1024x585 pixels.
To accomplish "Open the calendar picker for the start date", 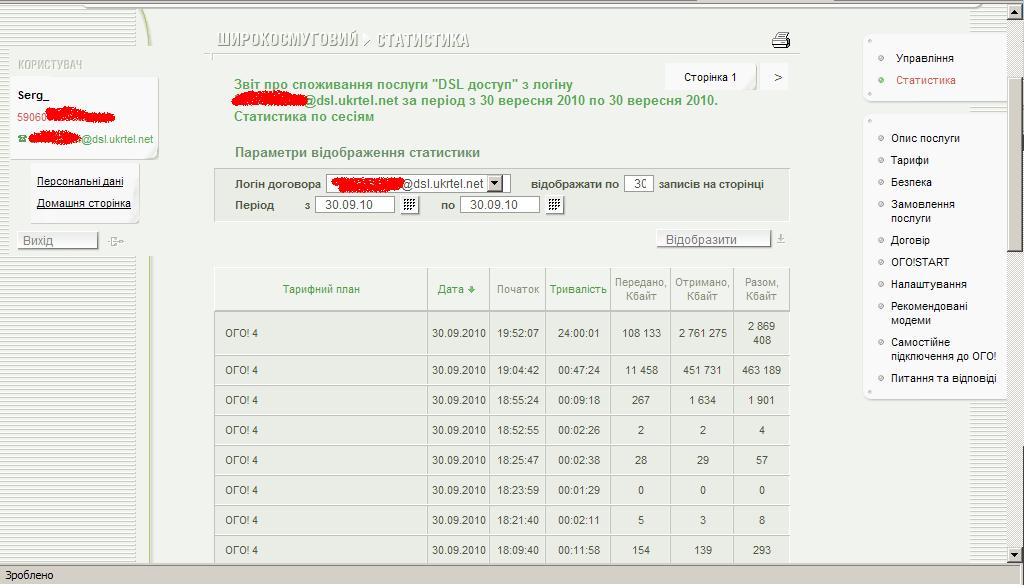I will point(409,205).
